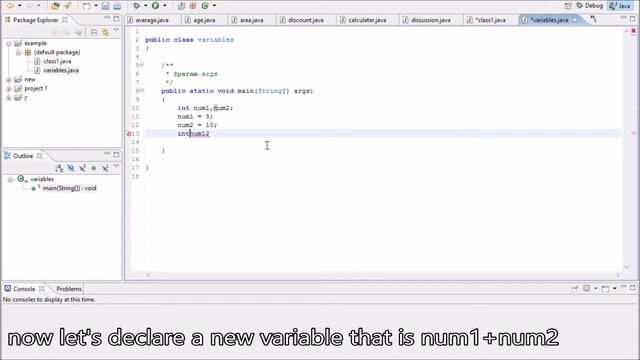
Task: Switch to the Java perspective
Action: (620, 6)
